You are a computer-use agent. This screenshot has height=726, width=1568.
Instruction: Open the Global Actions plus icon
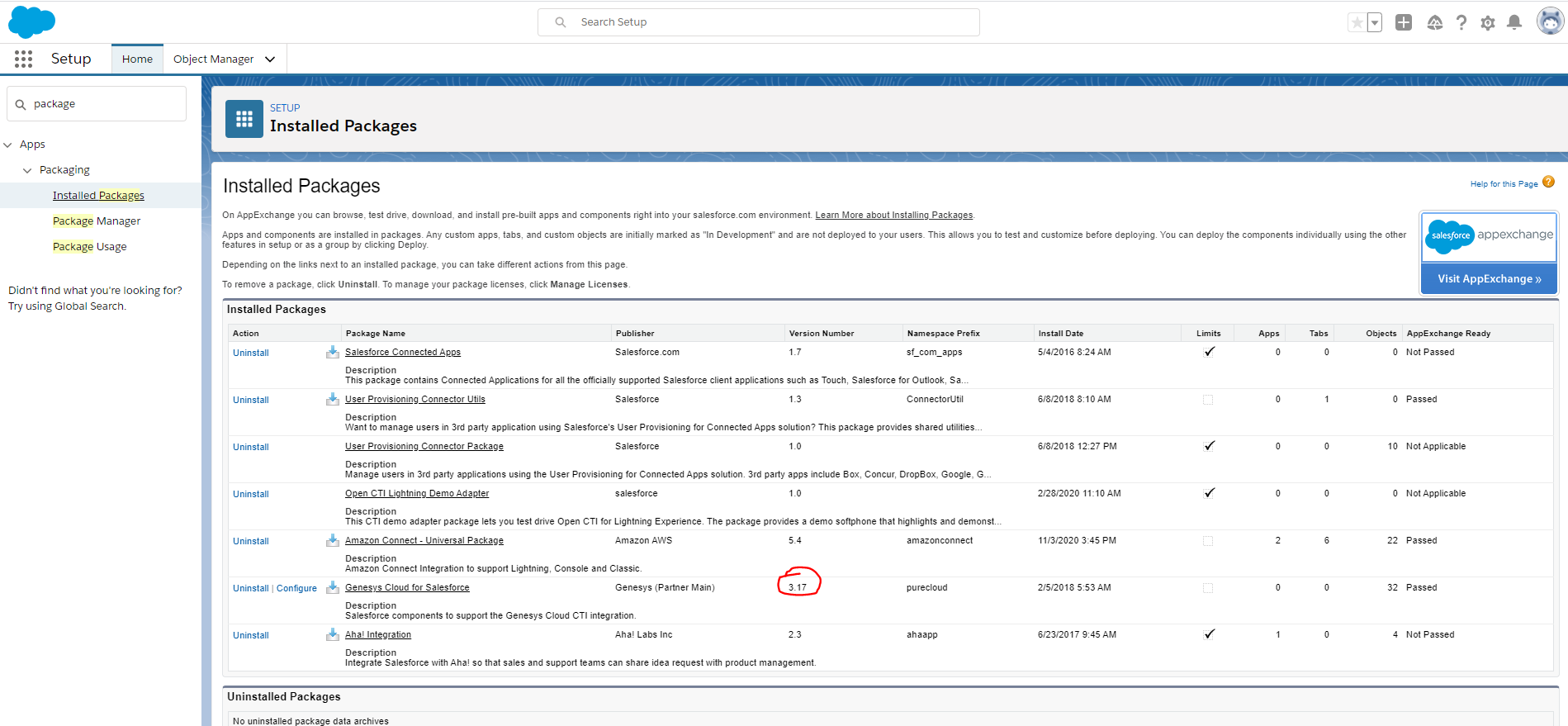tap(1404, 22)
